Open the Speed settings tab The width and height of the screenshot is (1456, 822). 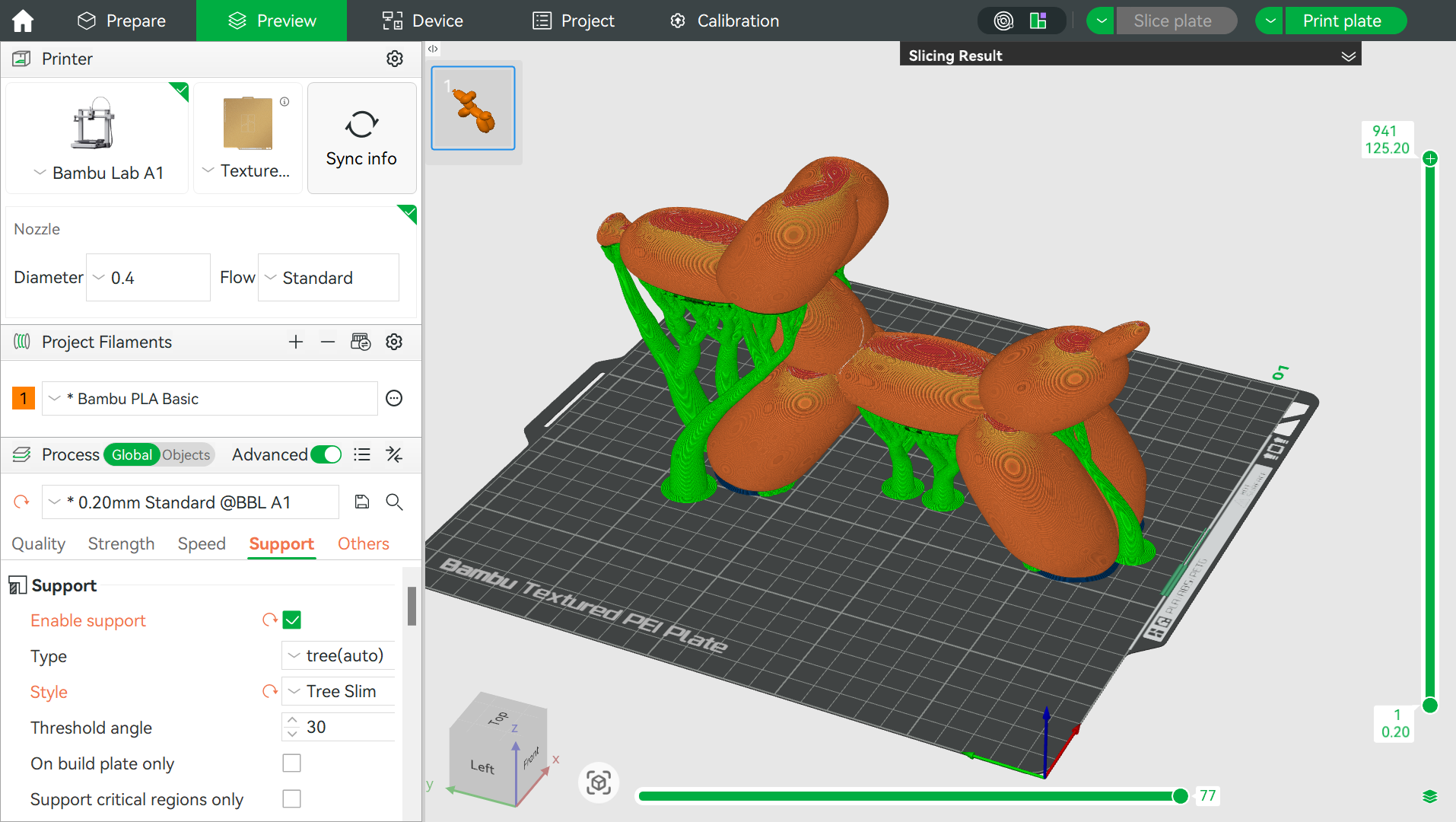(202, 543)
